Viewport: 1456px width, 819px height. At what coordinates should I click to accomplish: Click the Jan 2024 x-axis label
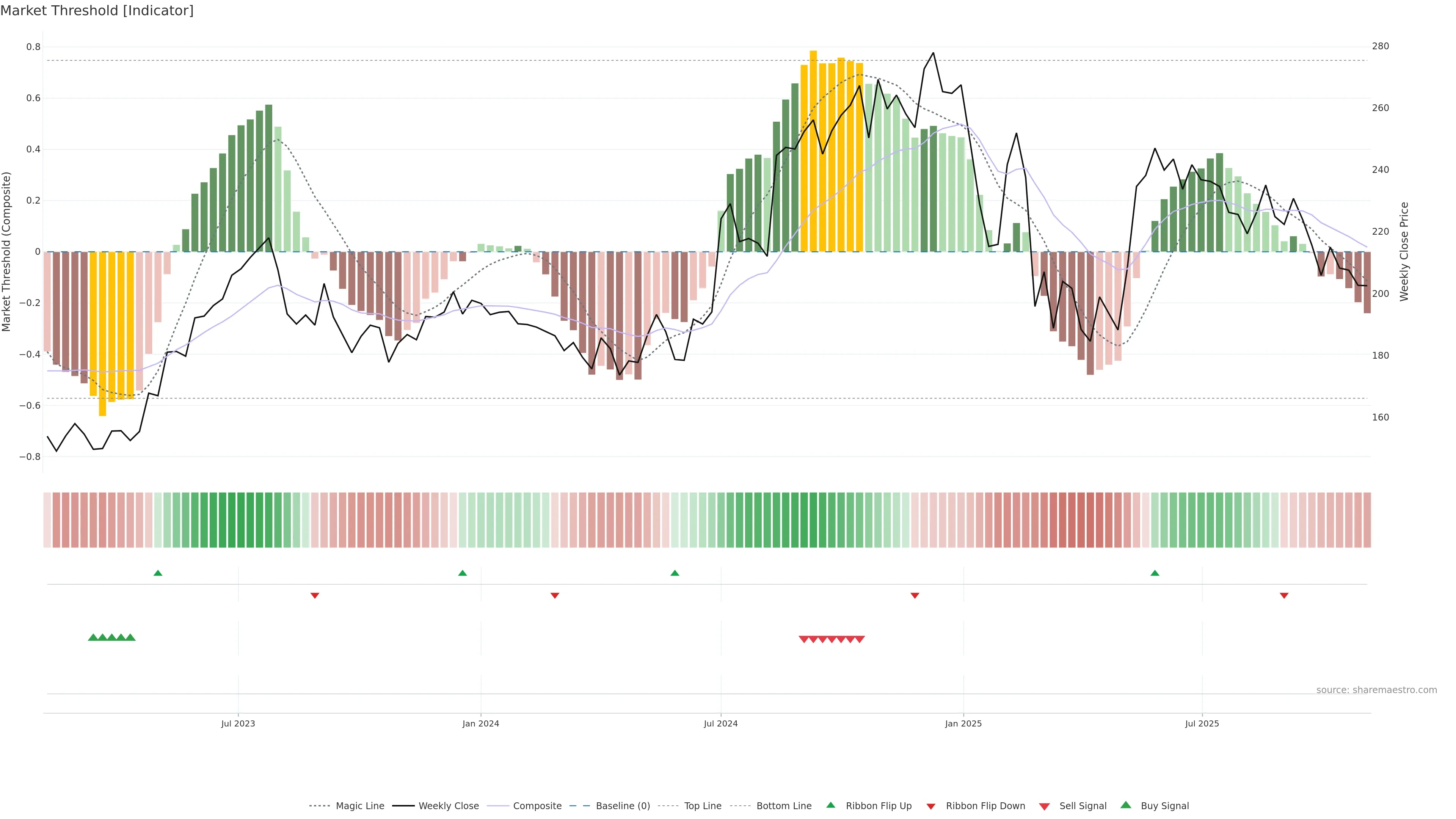coord(480,723)
